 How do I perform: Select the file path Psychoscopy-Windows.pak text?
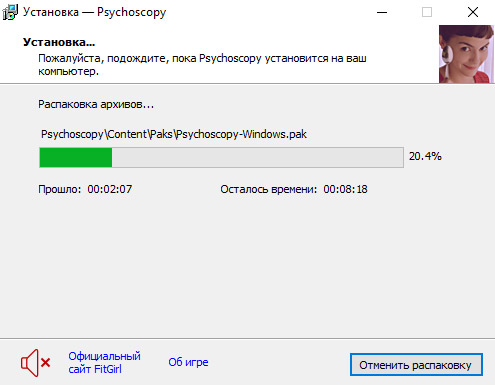pos(174,134)
